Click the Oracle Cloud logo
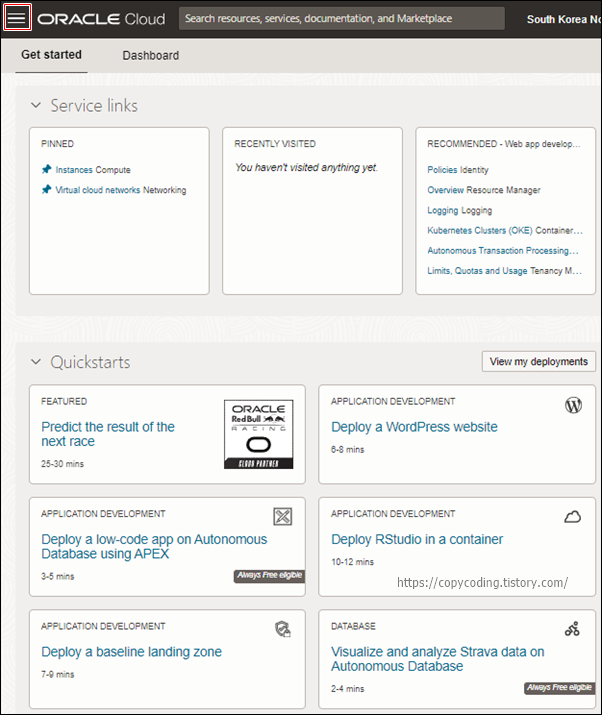The height and width of the screenshot is (715, 602). click(101, 19)
